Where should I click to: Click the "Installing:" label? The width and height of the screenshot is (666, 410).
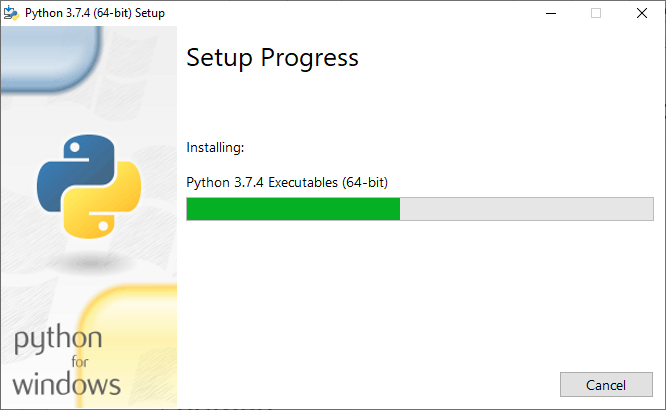click(x=215, y=148)
